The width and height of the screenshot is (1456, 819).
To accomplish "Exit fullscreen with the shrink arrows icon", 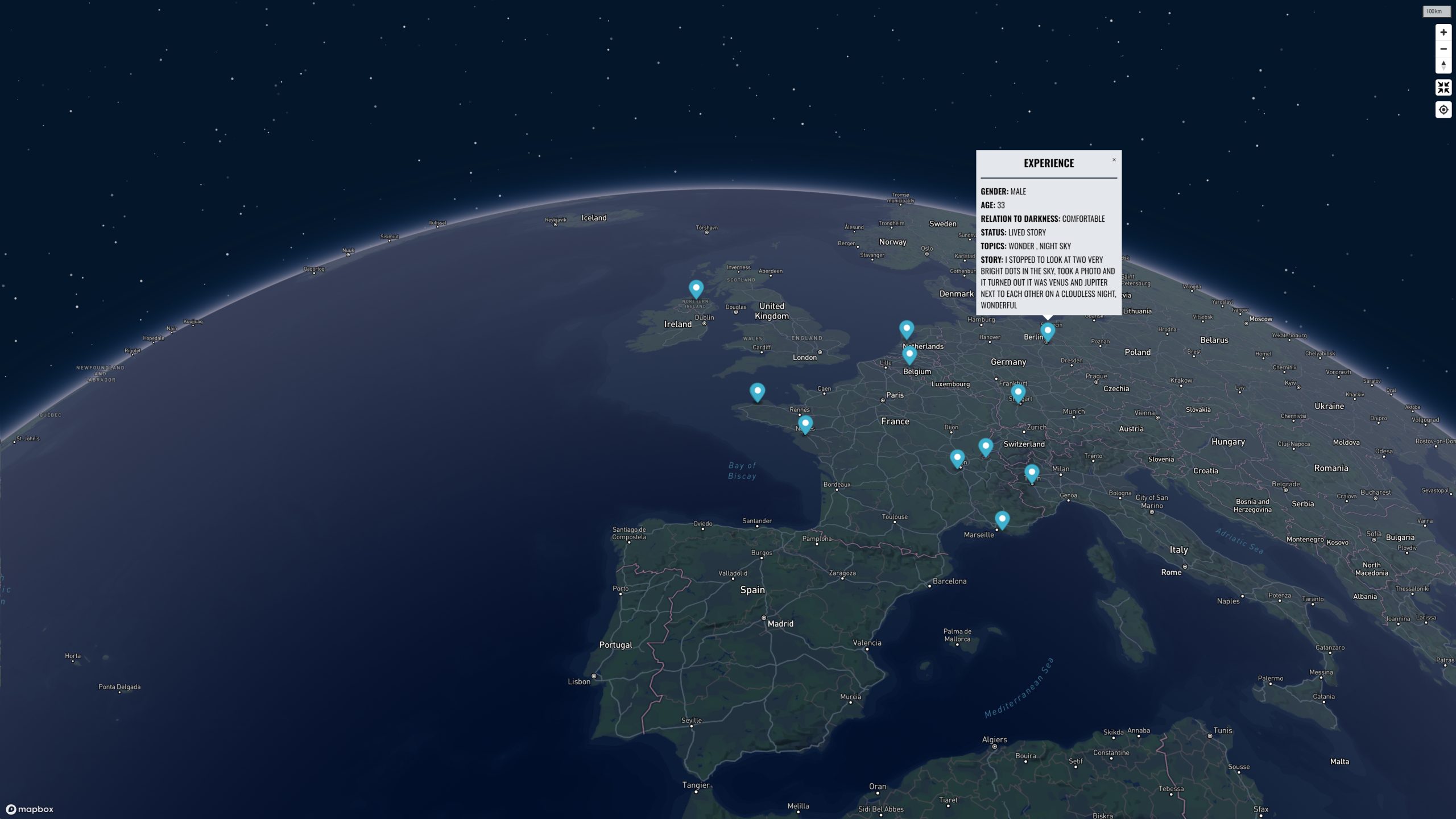I will [x=1443, y=87].
